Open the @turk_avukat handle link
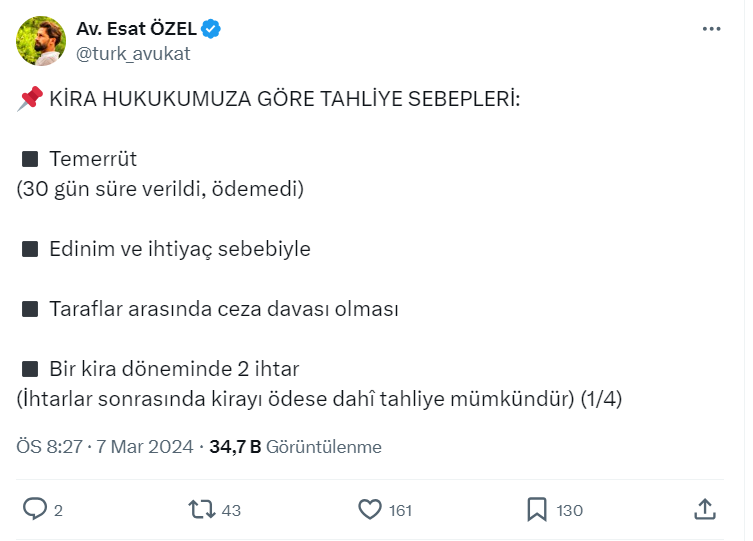 pyautogui.click(x=133, y=53)
